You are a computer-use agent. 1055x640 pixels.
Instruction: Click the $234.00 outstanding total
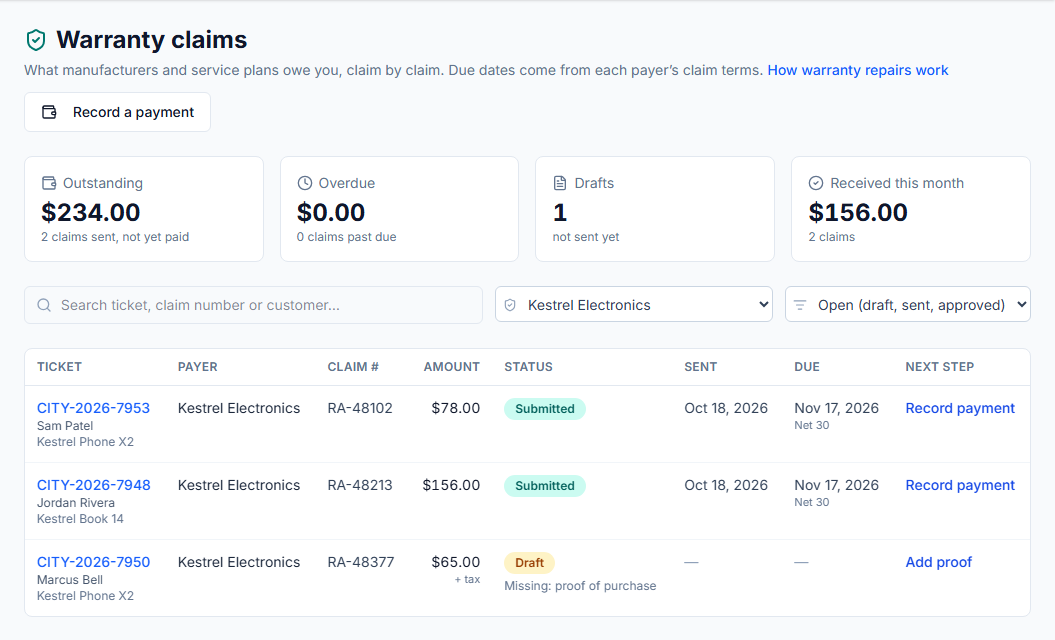[91, 213]
